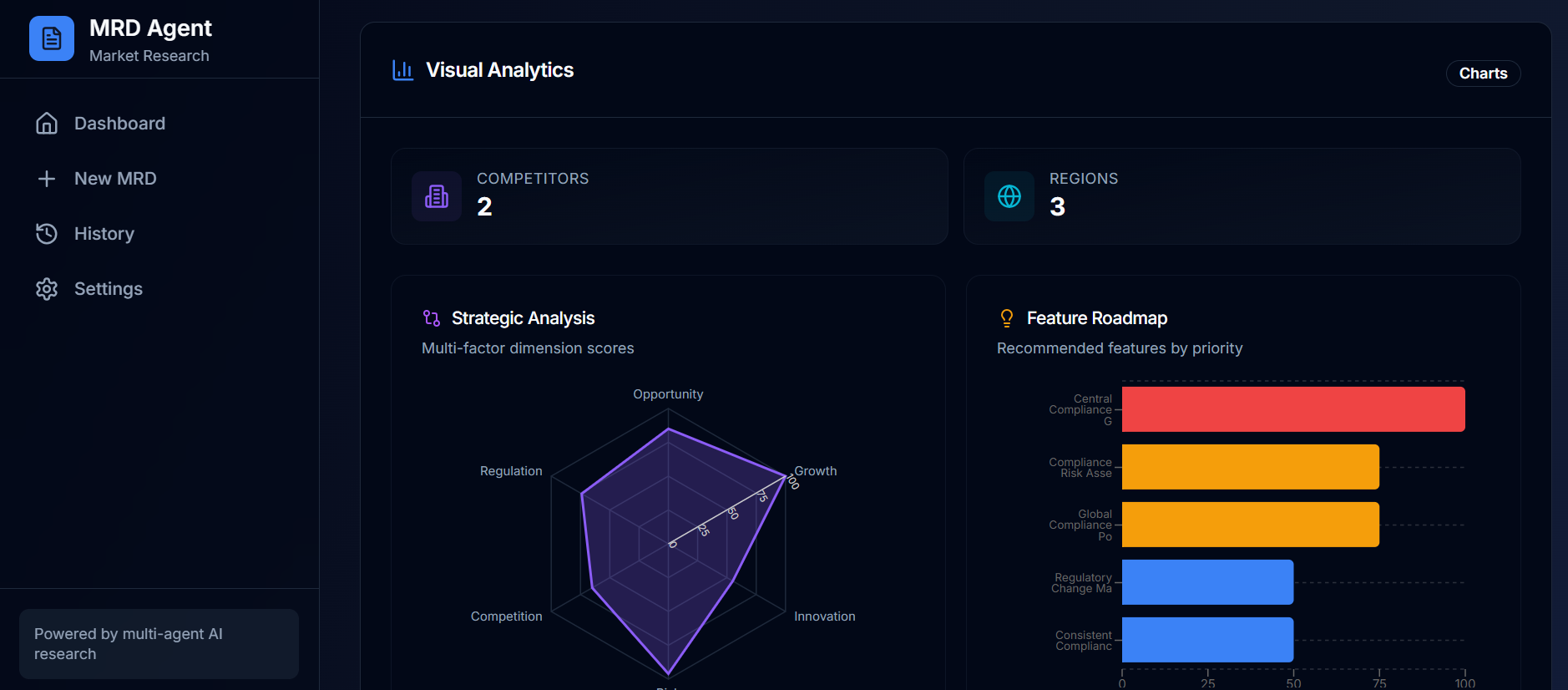Click the plus icon next to New MRD
Viewport: 1568px width, 690px height.
[47, 178]
